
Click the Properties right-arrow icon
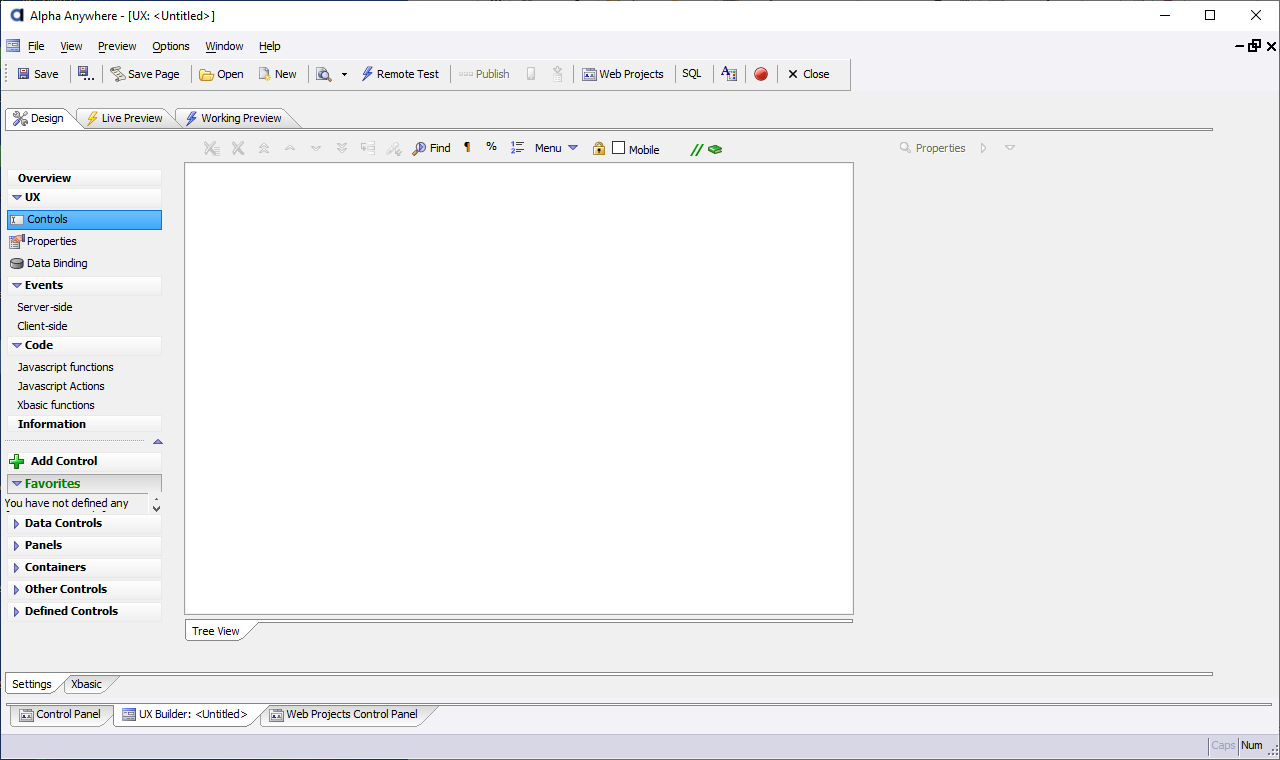tap(984, 148)
